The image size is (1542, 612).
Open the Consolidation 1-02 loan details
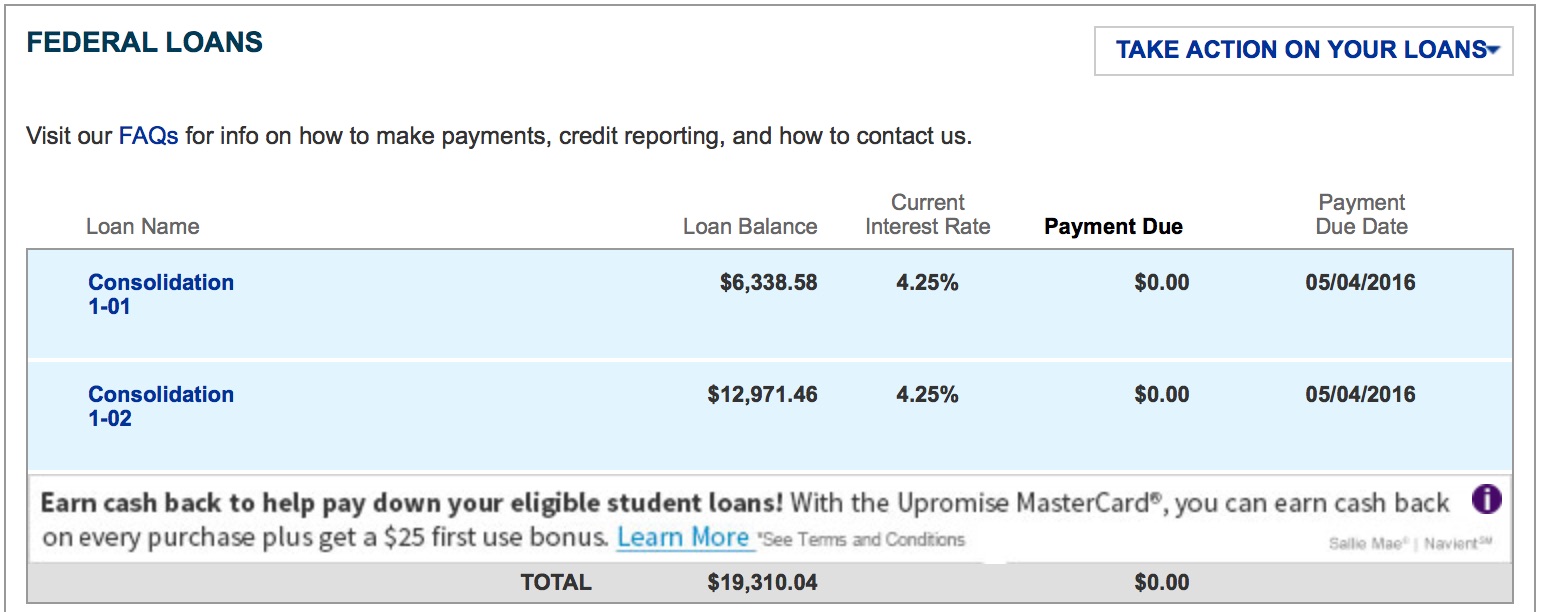pos(161,406)
